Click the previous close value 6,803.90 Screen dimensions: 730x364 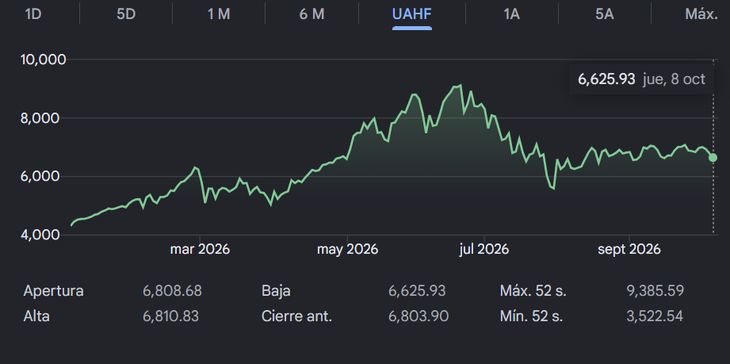[x=419, y=317]
